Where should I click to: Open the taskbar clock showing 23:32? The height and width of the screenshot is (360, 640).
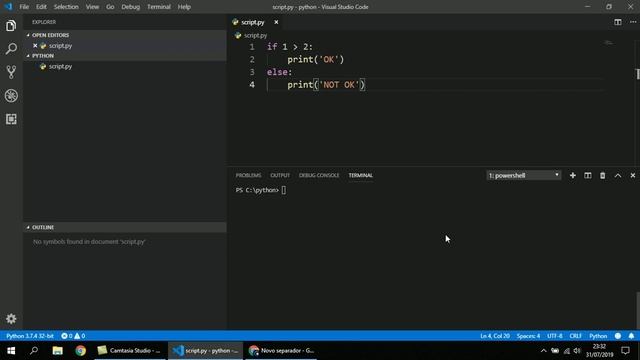599,351
